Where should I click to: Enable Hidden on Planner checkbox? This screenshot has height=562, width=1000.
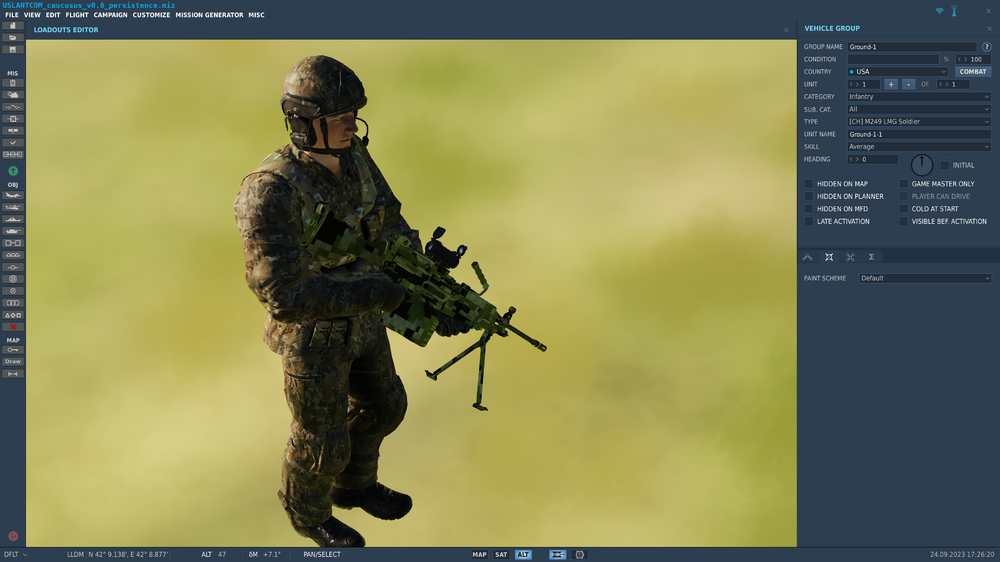pyautogui.click(x=809, y=196)
